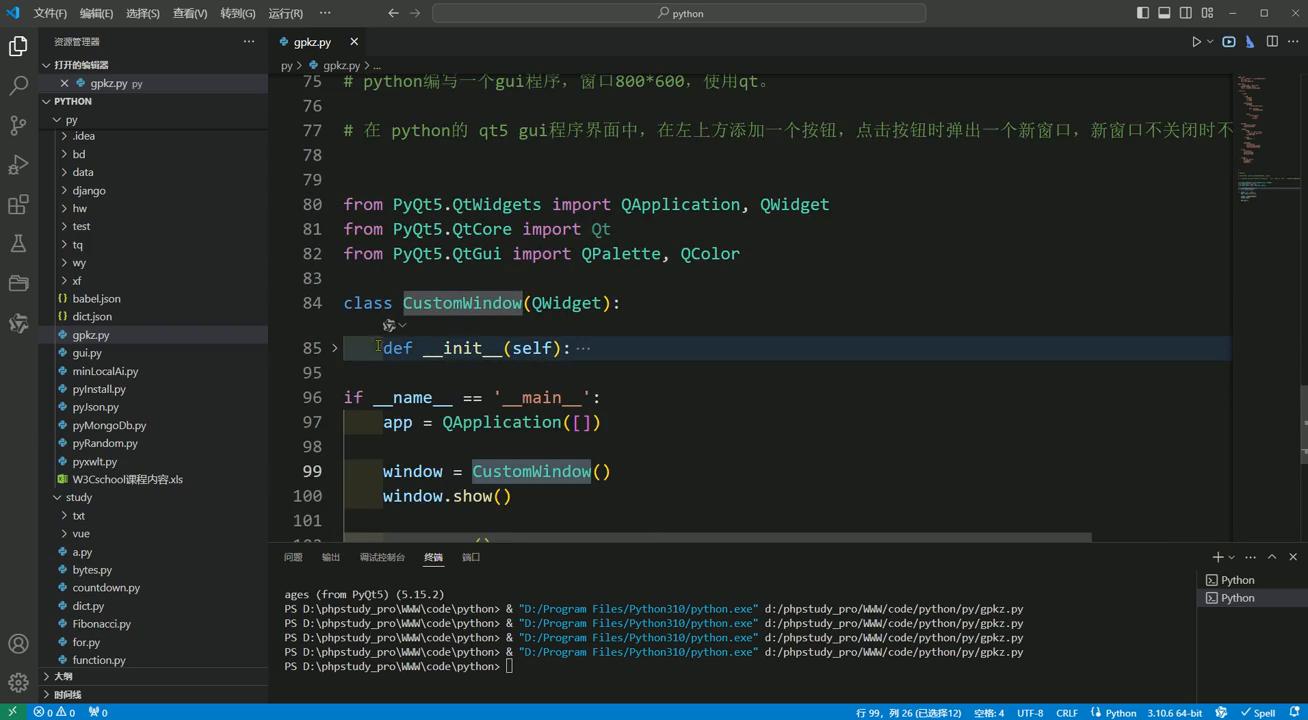Image resolution: width=1308 pixels, height=720 pixels.
Task: Split the editor to the right
Action: [x=1272, y=42]
